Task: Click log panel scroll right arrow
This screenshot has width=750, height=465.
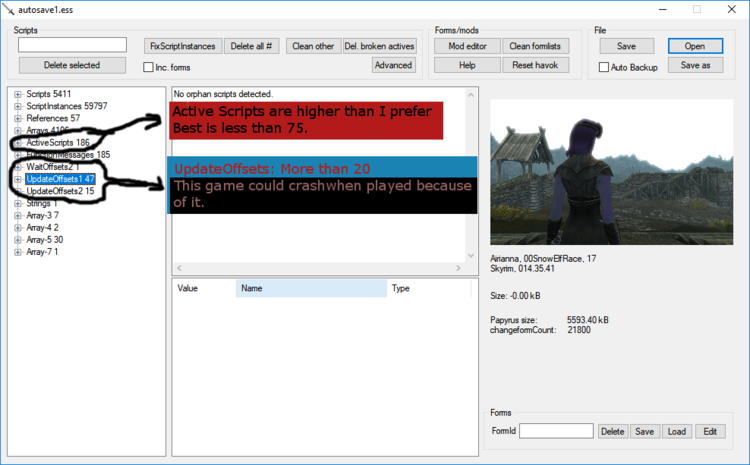Action: (x=458, y=268)
